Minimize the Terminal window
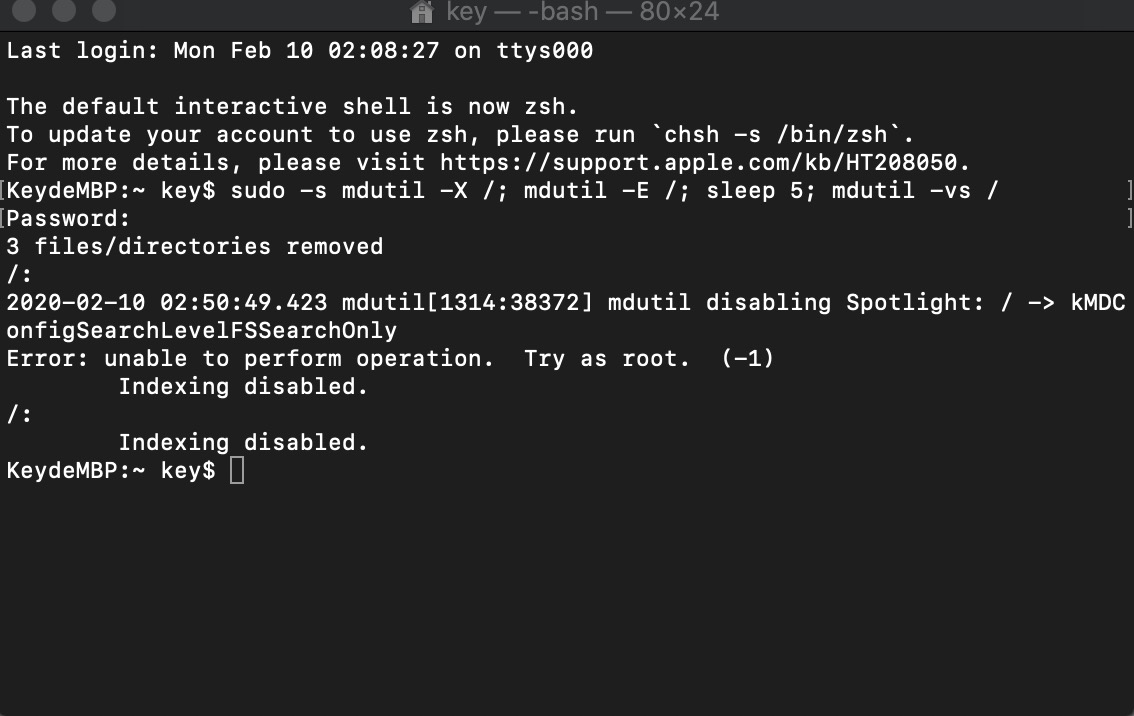The height and width of the screenshot is (716, 1134). point(65,12)
